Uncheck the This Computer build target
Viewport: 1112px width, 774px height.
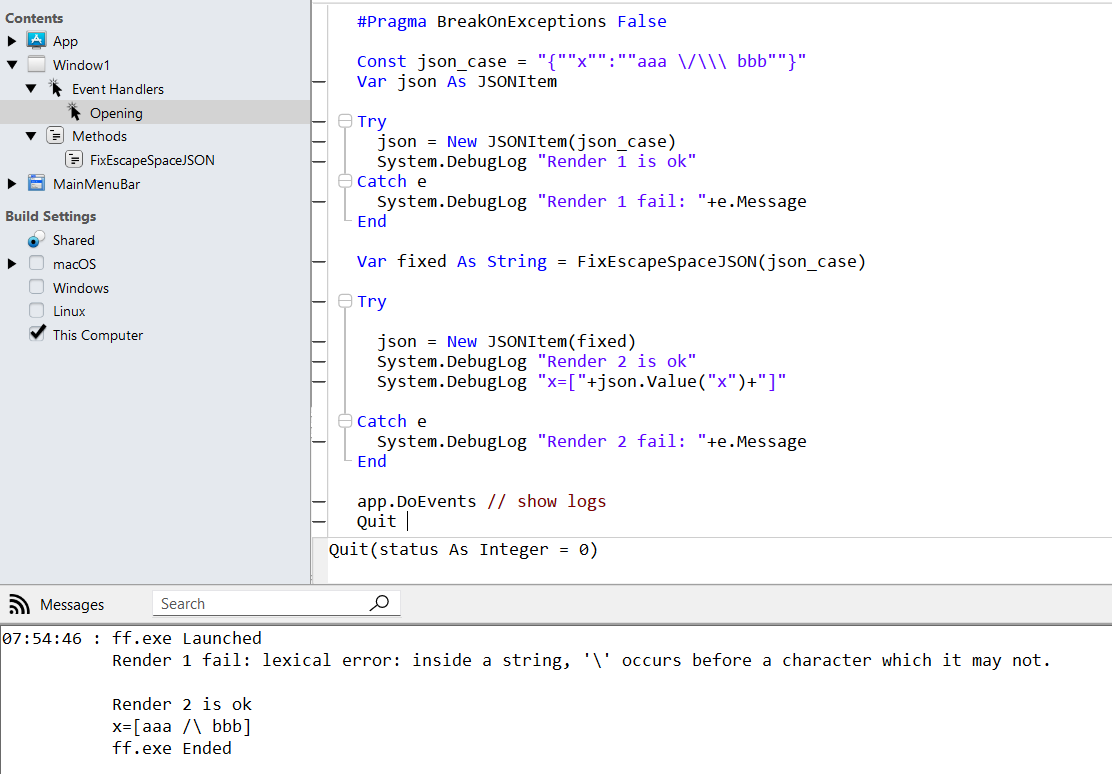pyautogui.click(x=37, y=333)
